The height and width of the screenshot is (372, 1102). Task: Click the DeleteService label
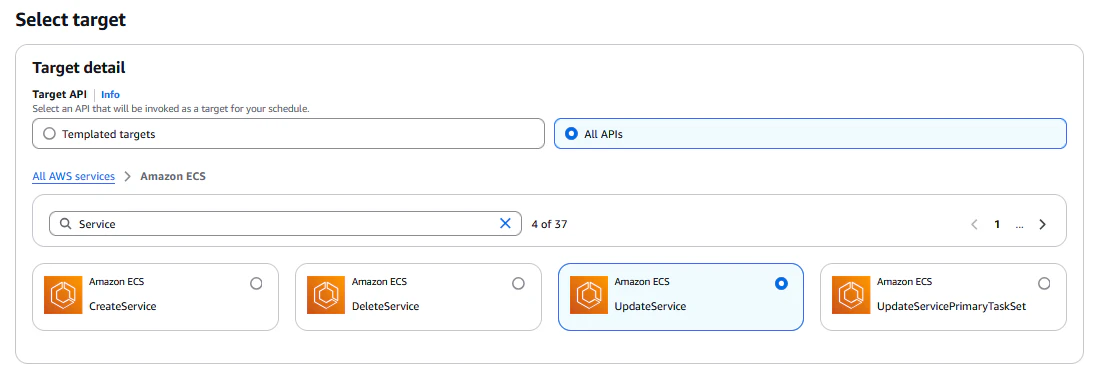pos(386,307)
